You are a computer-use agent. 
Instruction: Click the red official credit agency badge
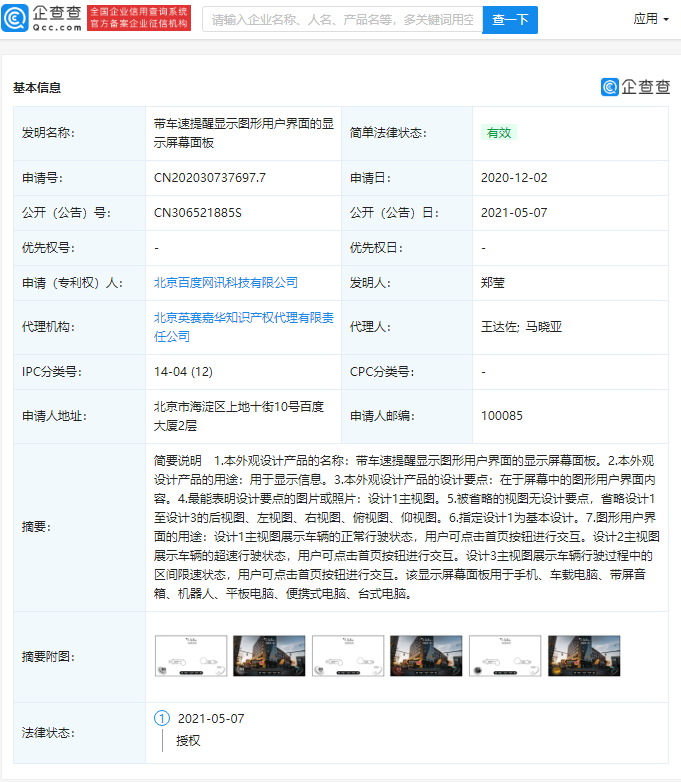(x=139, y=18)
